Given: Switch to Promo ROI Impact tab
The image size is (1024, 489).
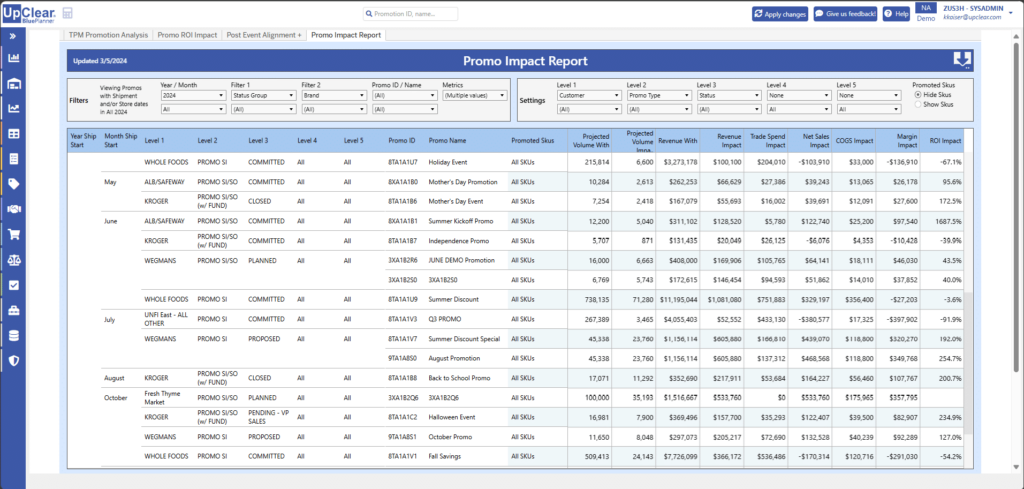Looking at the screenshot, I should pos(187,35).
